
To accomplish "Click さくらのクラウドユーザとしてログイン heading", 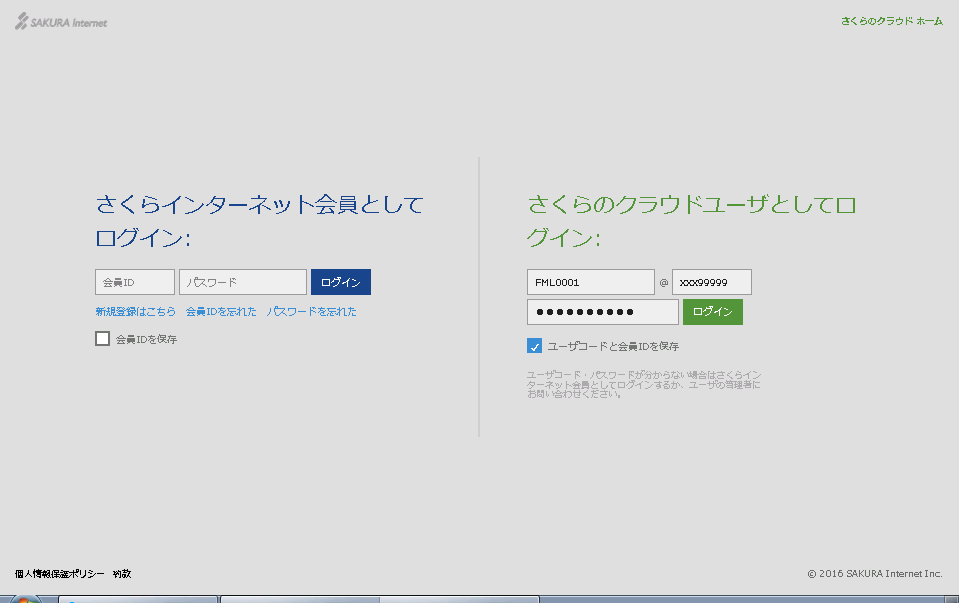I will [691, 221].
